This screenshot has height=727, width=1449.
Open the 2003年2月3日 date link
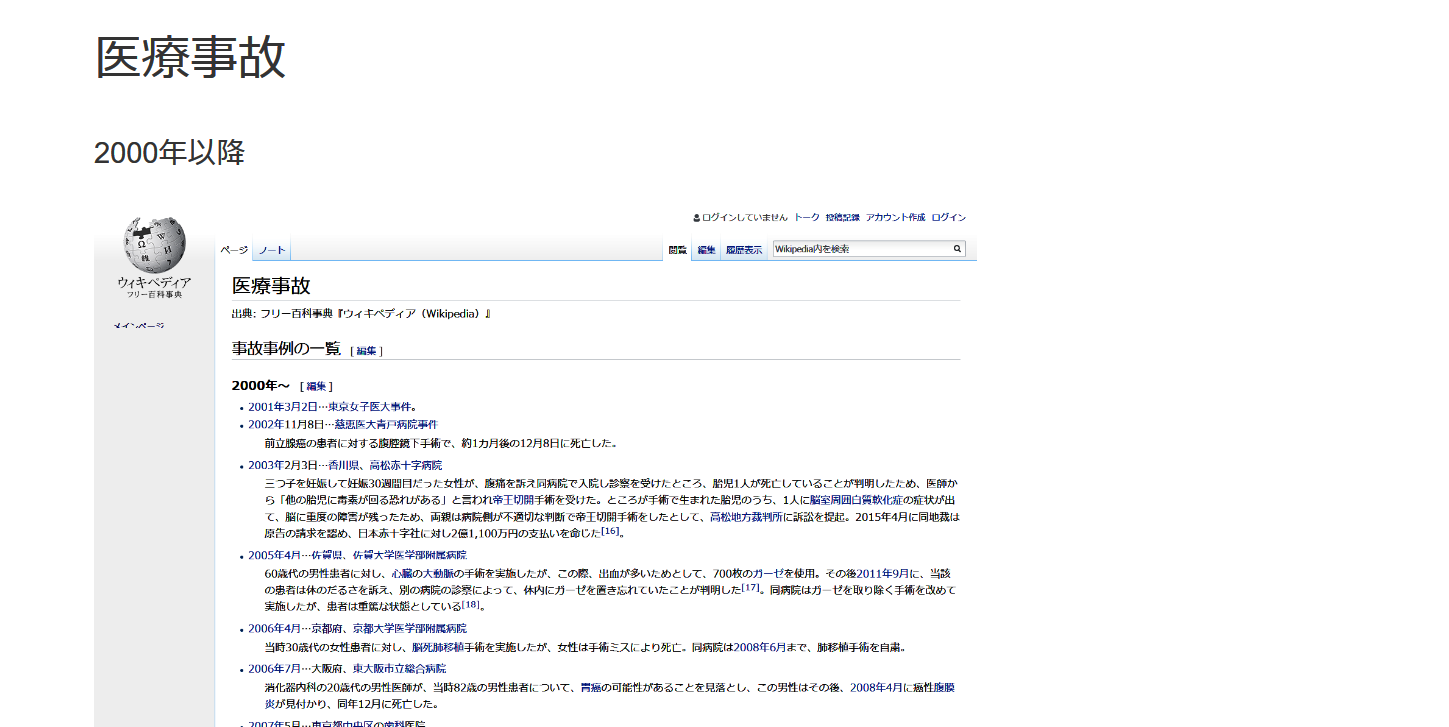[x=282, y=465]
